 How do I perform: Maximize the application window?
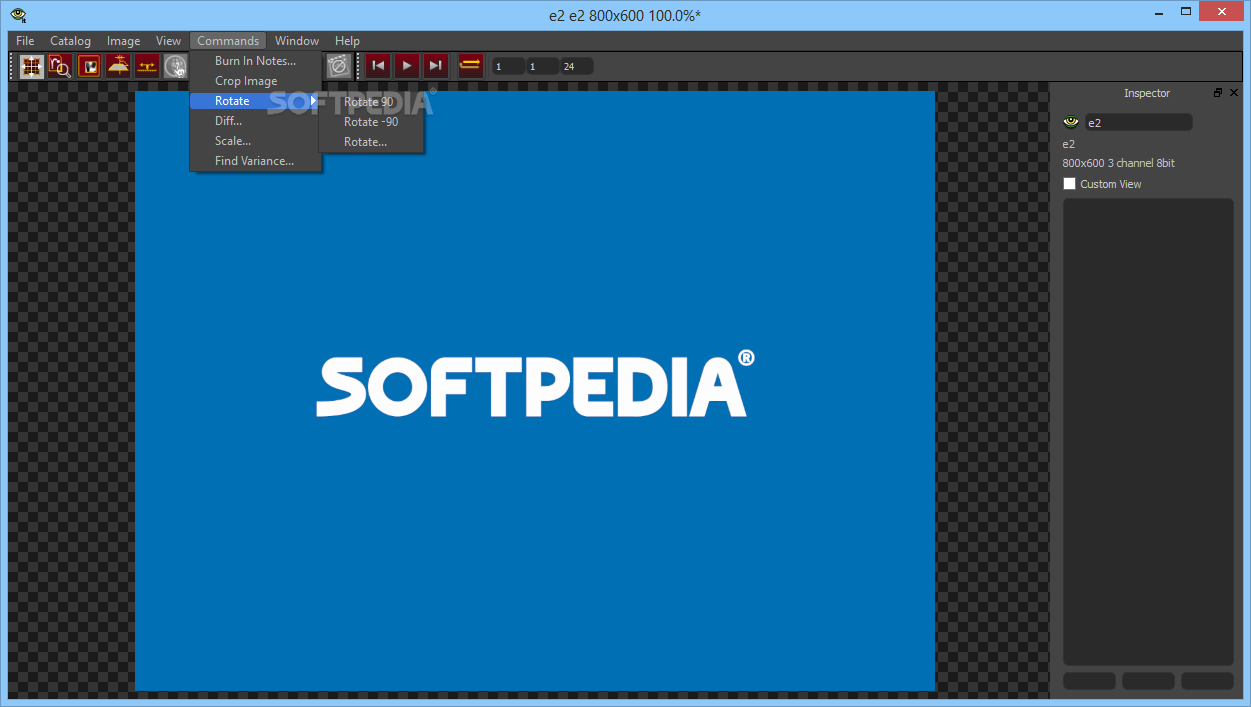click(1186, 11)
